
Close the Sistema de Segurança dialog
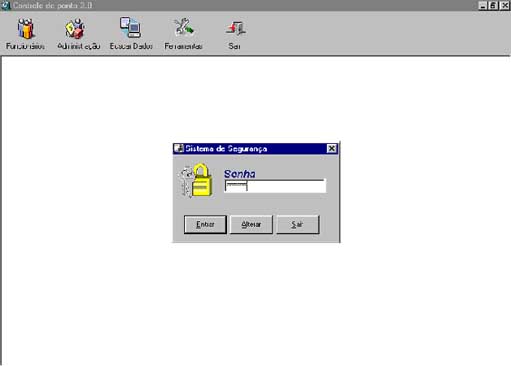[331, 148]
